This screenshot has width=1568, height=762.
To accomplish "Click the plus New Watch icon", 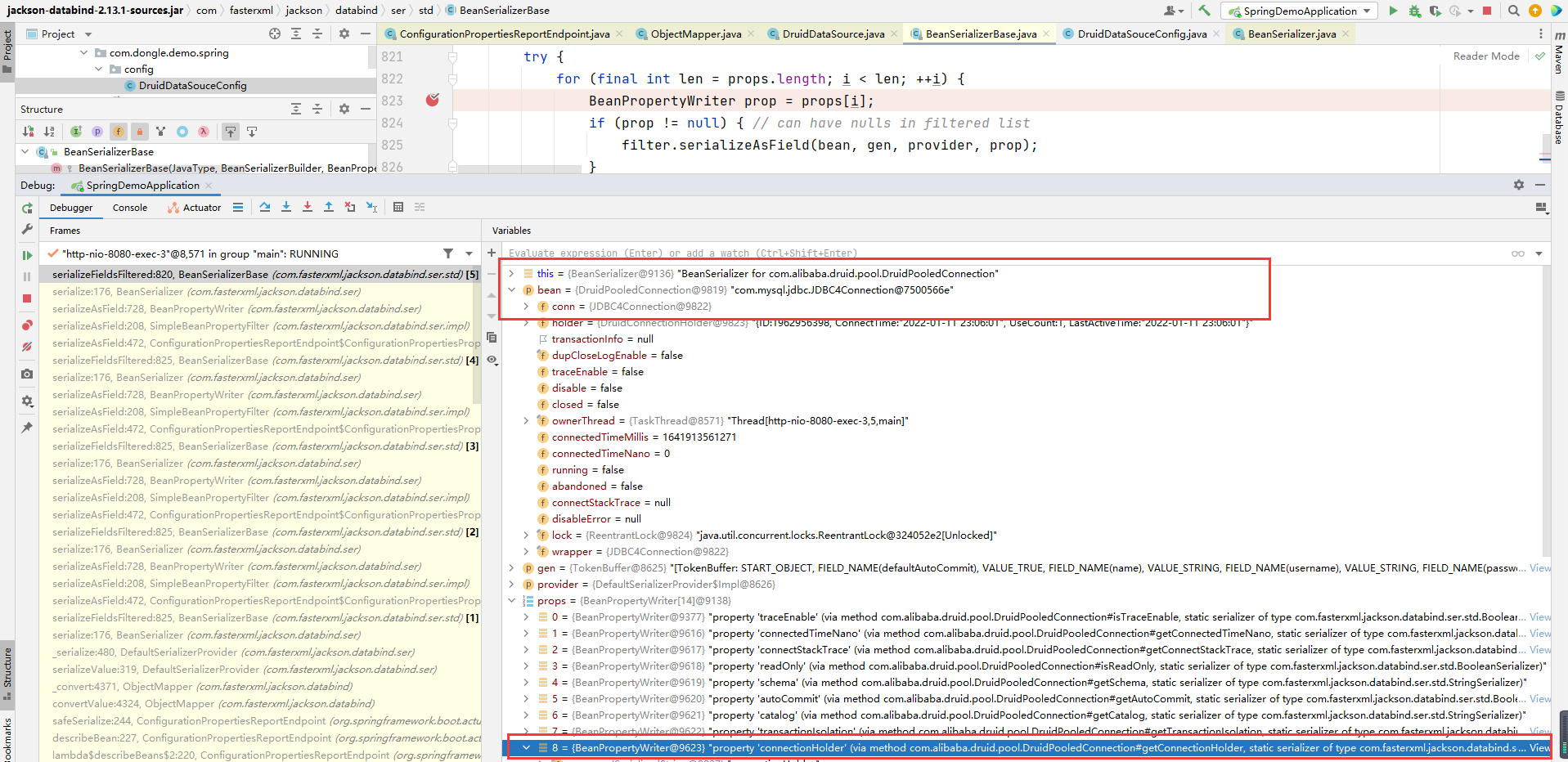I will pyautogui.click(x=492, y=253).
